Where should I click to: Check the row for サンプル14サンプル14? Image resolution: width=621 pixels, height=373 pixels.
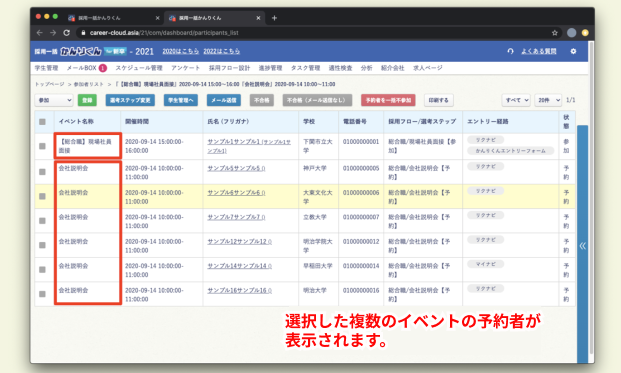click(42, 270)
